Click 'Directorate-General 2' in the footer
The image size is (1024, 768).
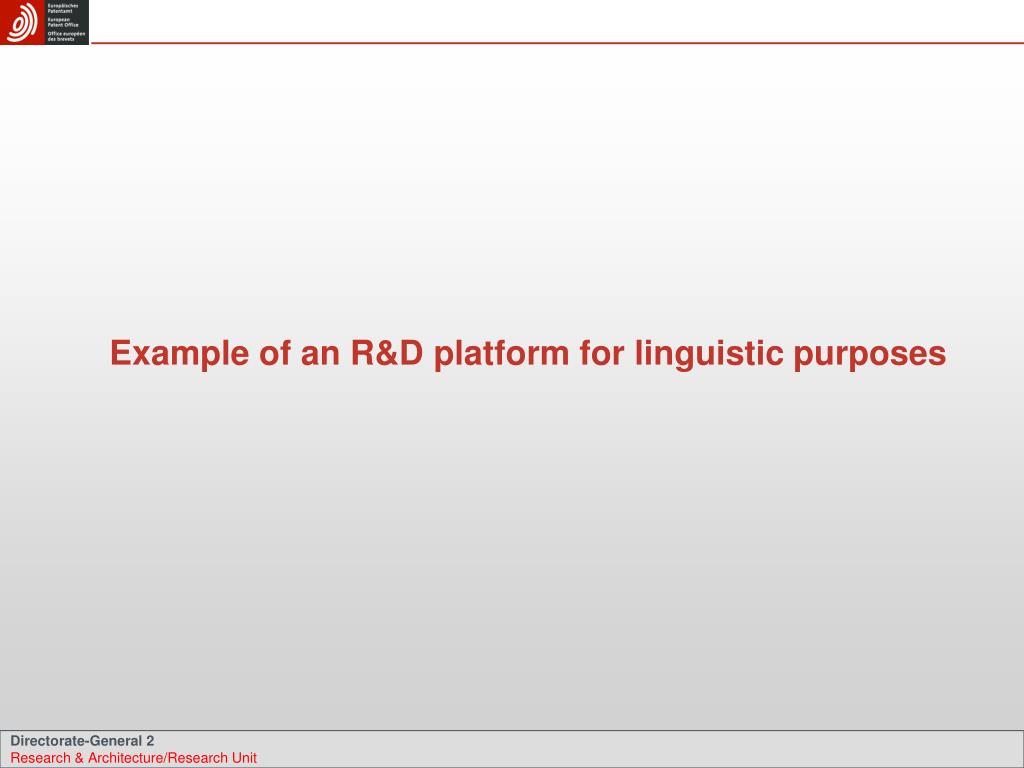82,741
